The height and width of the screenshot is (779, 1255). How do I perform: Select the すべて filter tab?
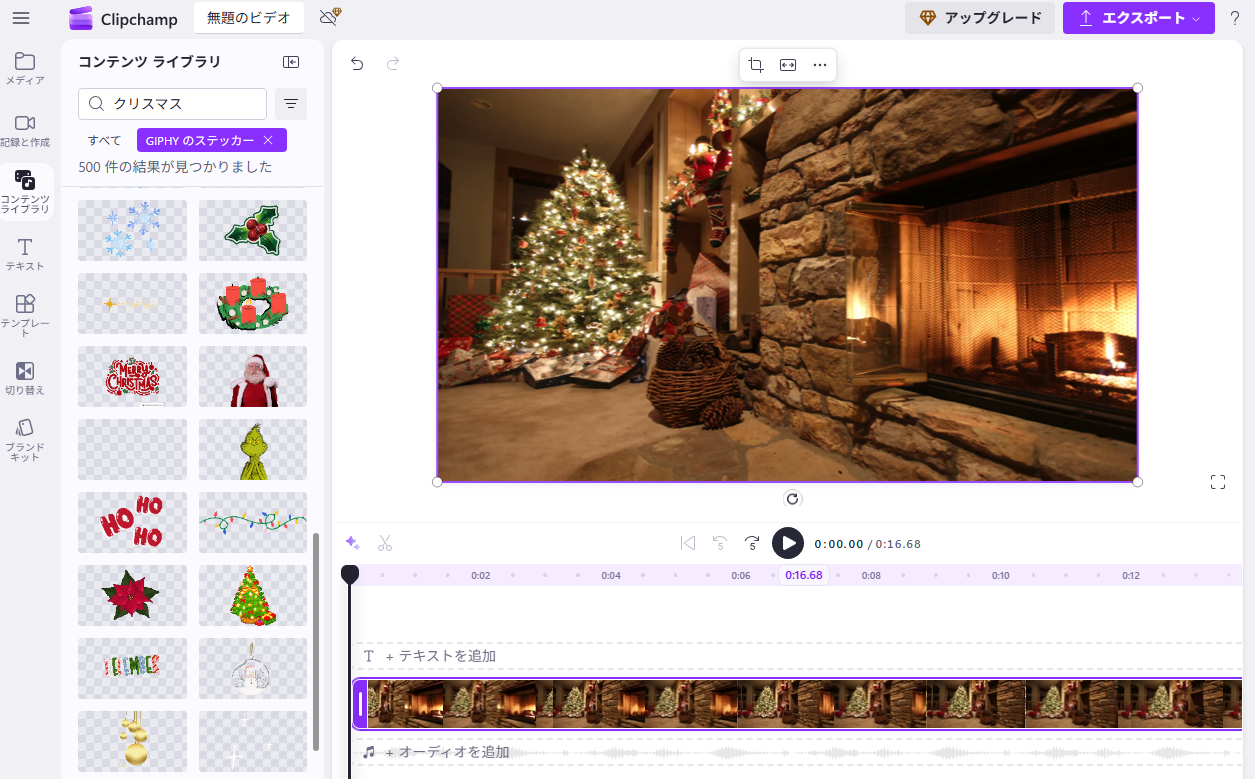click(104, 140)
